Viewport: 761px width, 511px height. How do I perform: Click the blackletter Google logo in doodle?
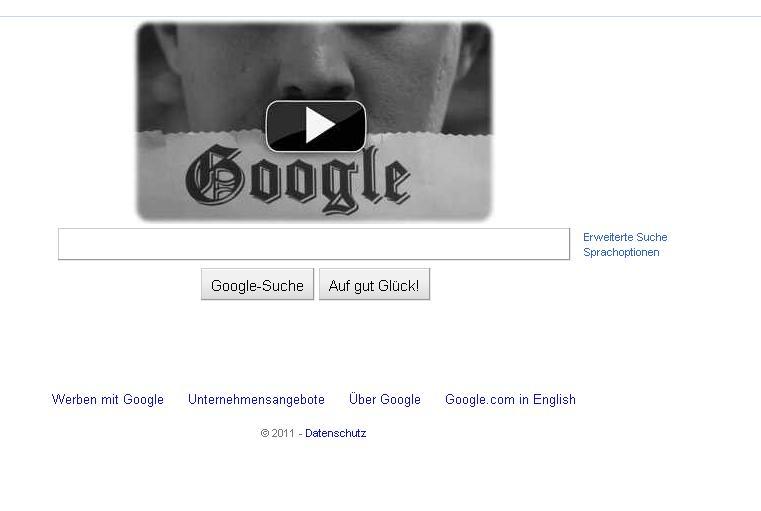(x=298, y=179)
